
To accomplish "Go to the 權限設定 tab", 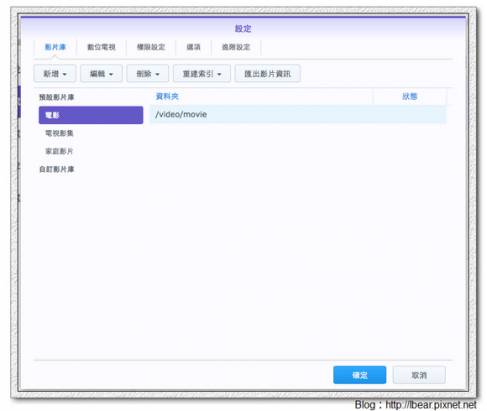I will click(x=151, y=47).
